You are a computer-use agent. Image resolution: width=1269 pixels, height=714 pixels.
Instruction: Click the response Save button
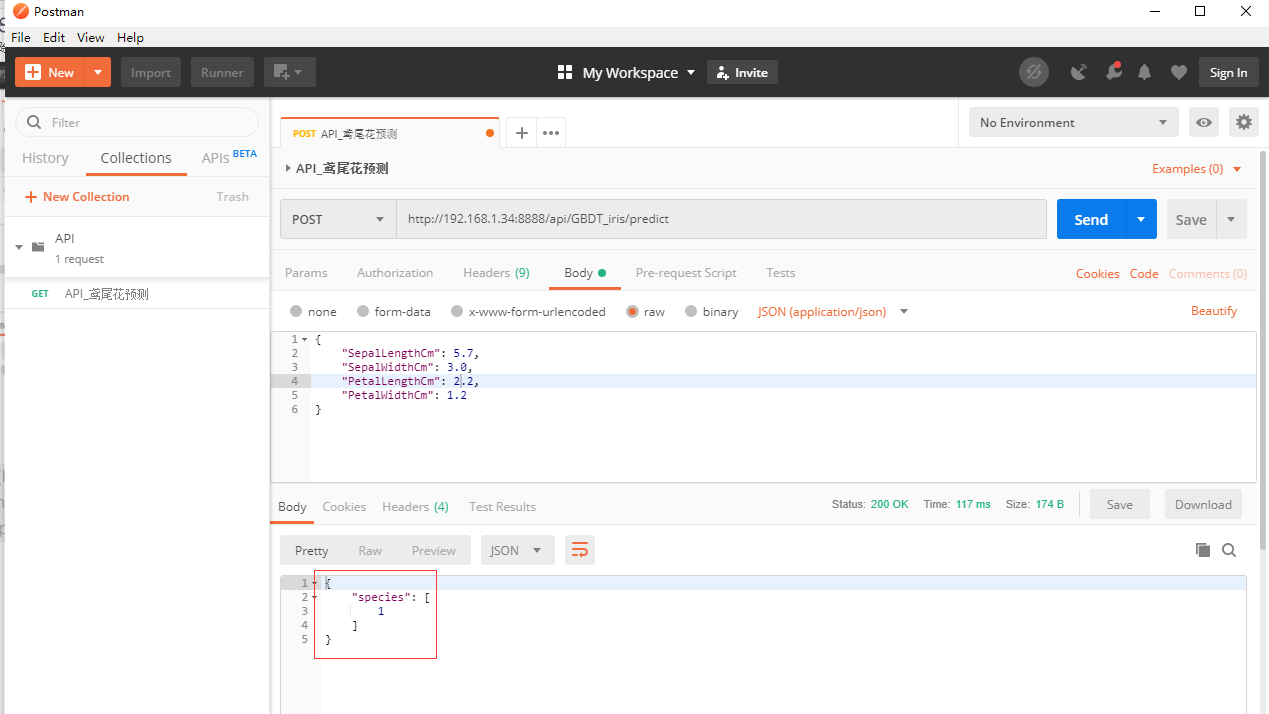(x=1120, y=504)
